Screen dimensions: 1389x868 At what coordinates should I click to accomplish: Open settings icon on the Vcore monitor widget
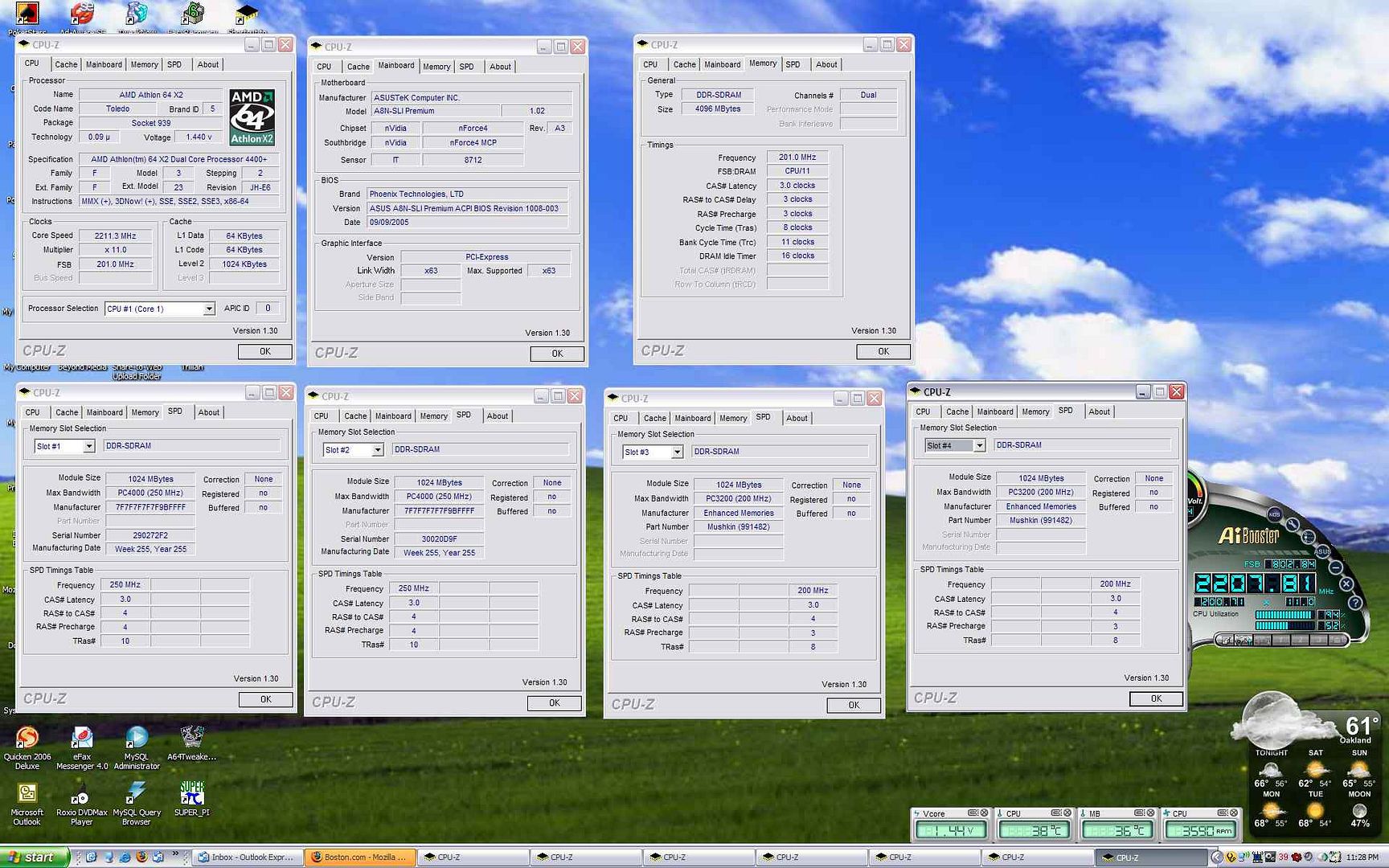point(973,813)
